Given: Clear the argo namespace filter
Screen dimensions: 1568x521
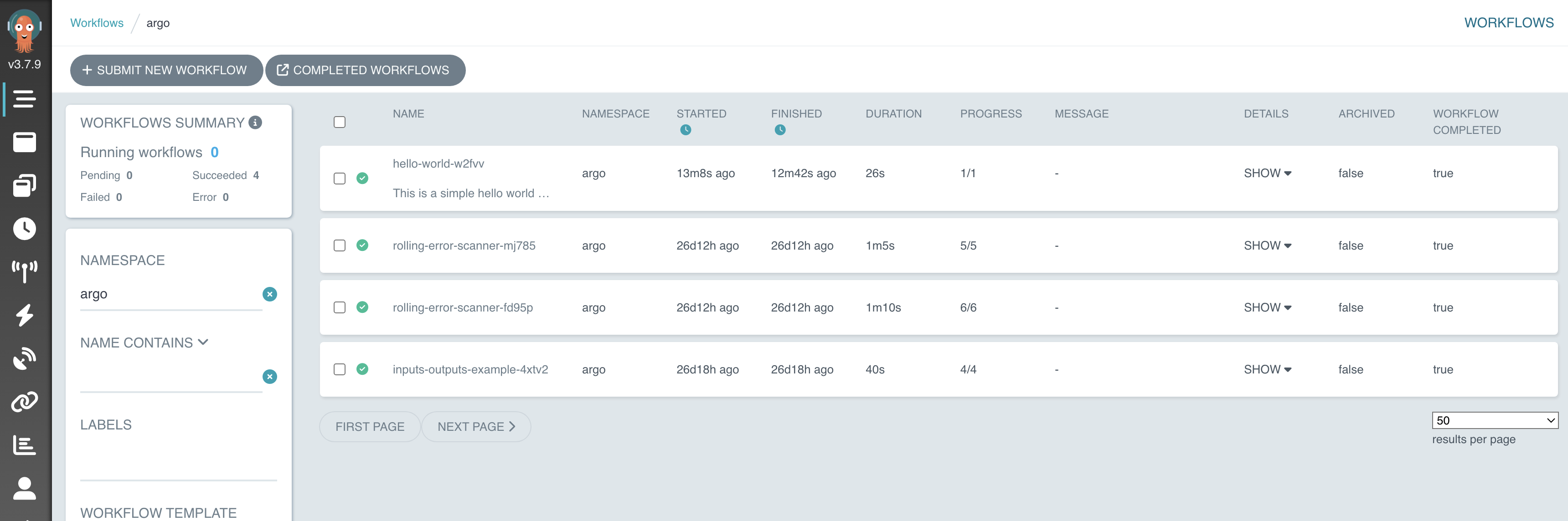Looking at the screenshot, I should tap(270, 294).
